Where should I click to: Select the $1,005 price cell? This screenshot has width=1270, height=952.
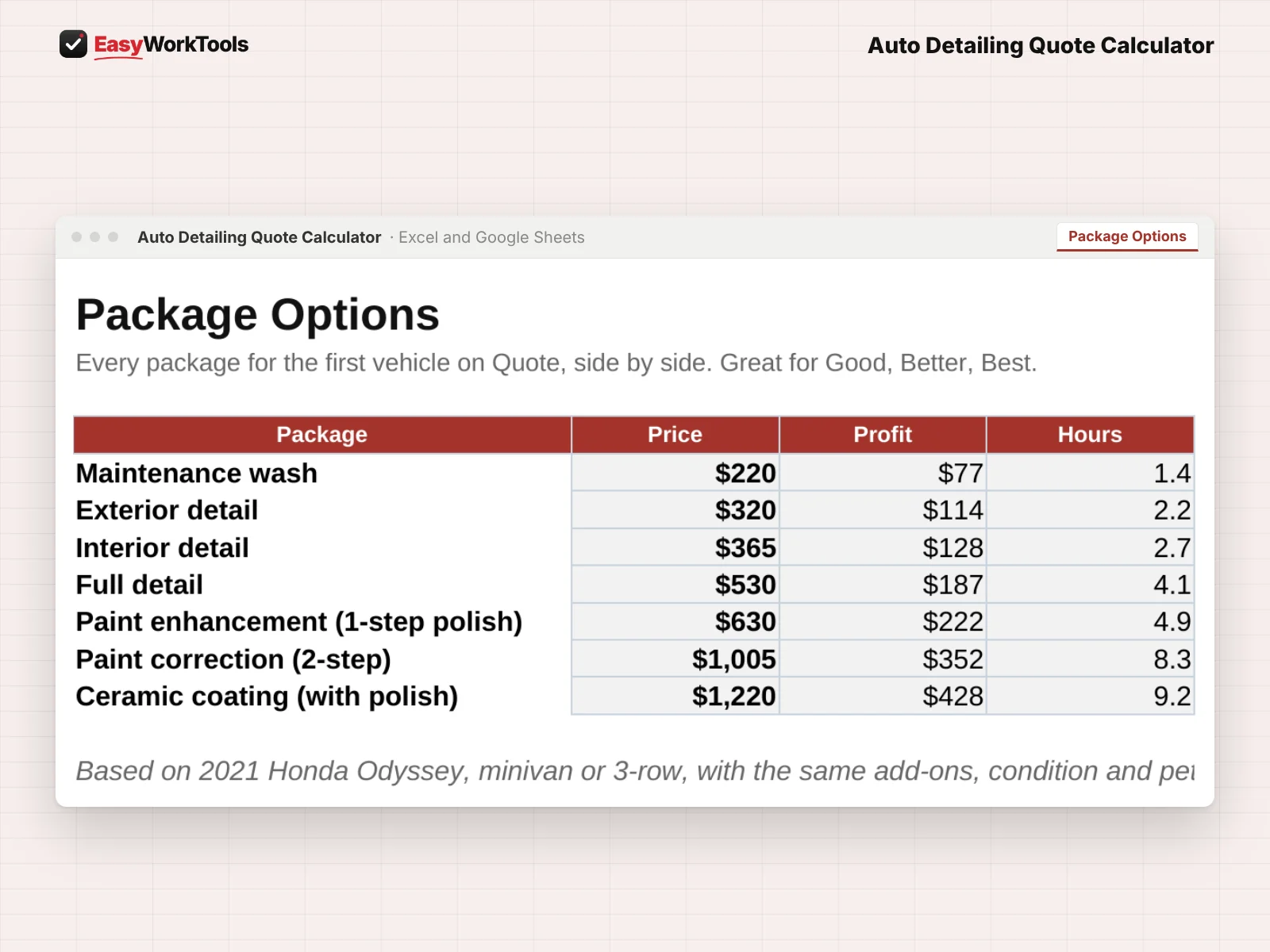click(675, 659)
